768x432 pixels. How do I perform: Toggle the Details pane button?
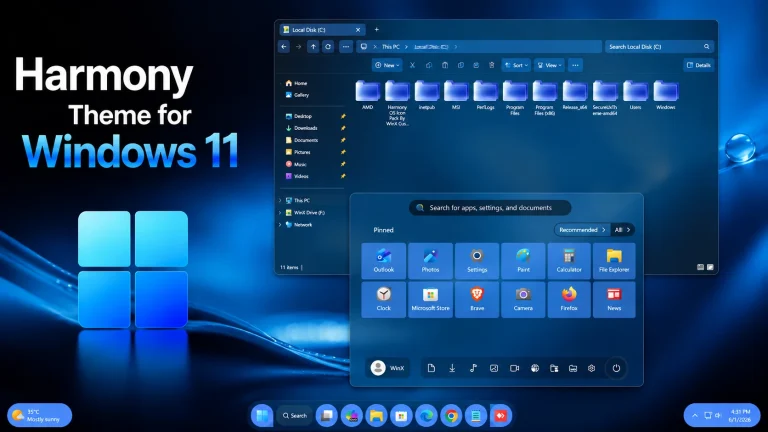tap(698, 65)
